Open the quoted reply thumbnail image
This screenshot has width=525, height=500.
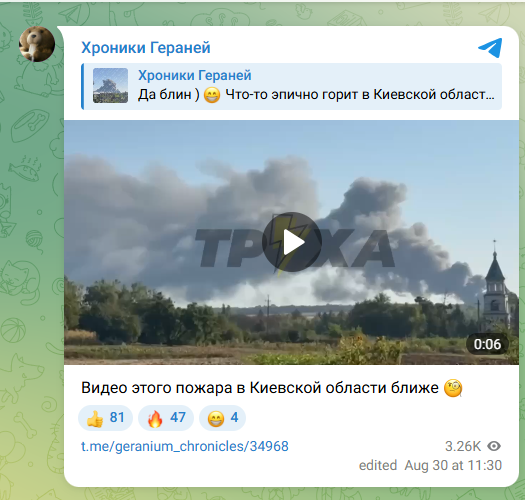(110, 85)
